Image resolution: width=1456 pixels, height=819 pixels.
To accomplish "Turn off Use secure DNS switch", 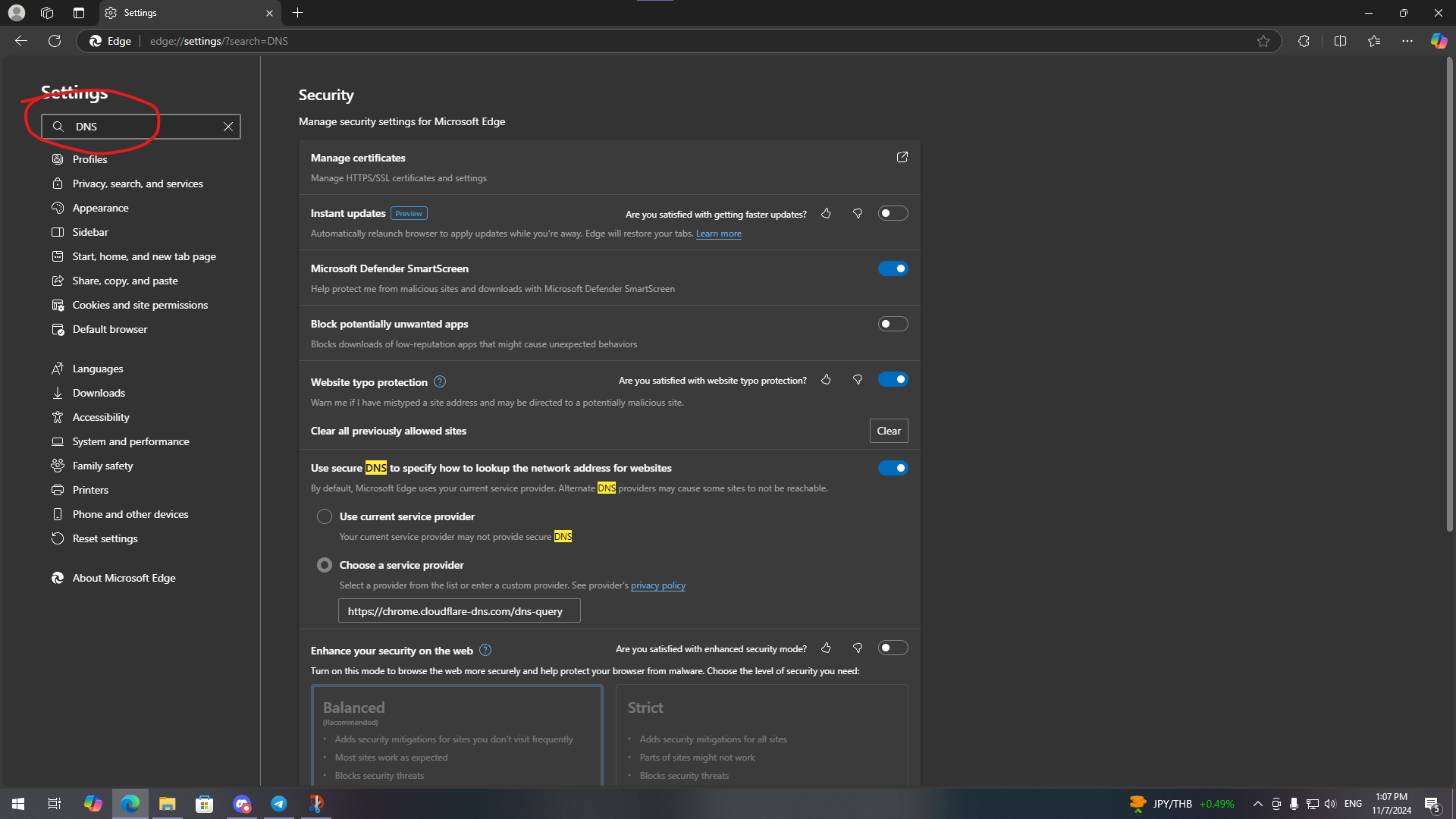I will click(893, 468).
